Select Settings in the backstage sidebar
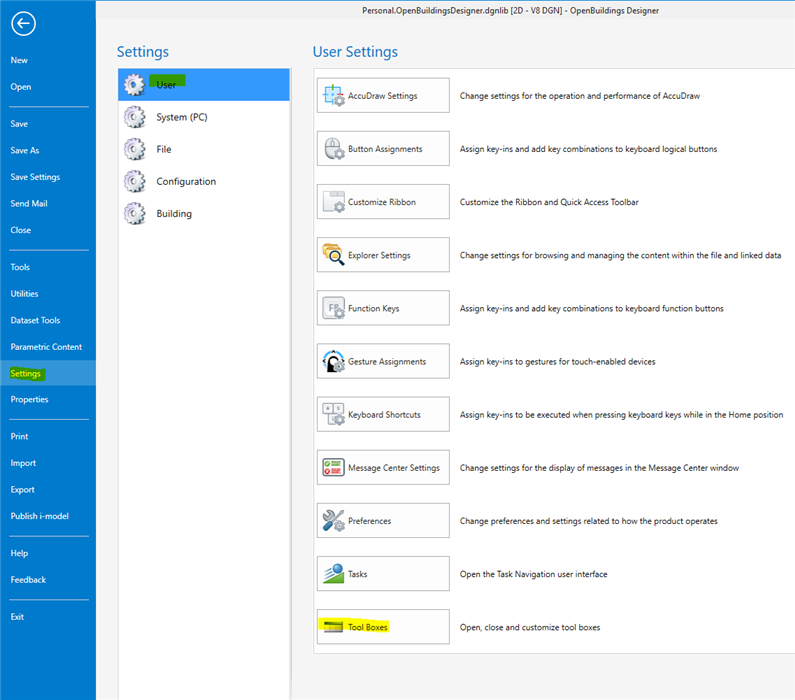The image size is (795, 700). click(48, 373)
